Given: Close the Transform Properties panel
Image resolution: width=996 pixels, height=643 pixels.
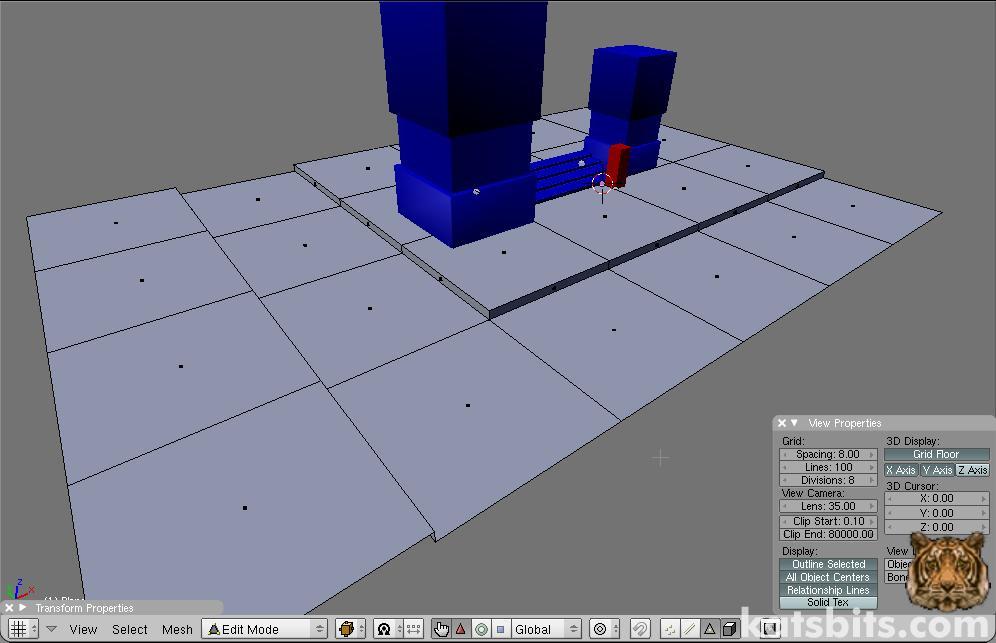Looking at the screenshot, I should tap(9, 608).
